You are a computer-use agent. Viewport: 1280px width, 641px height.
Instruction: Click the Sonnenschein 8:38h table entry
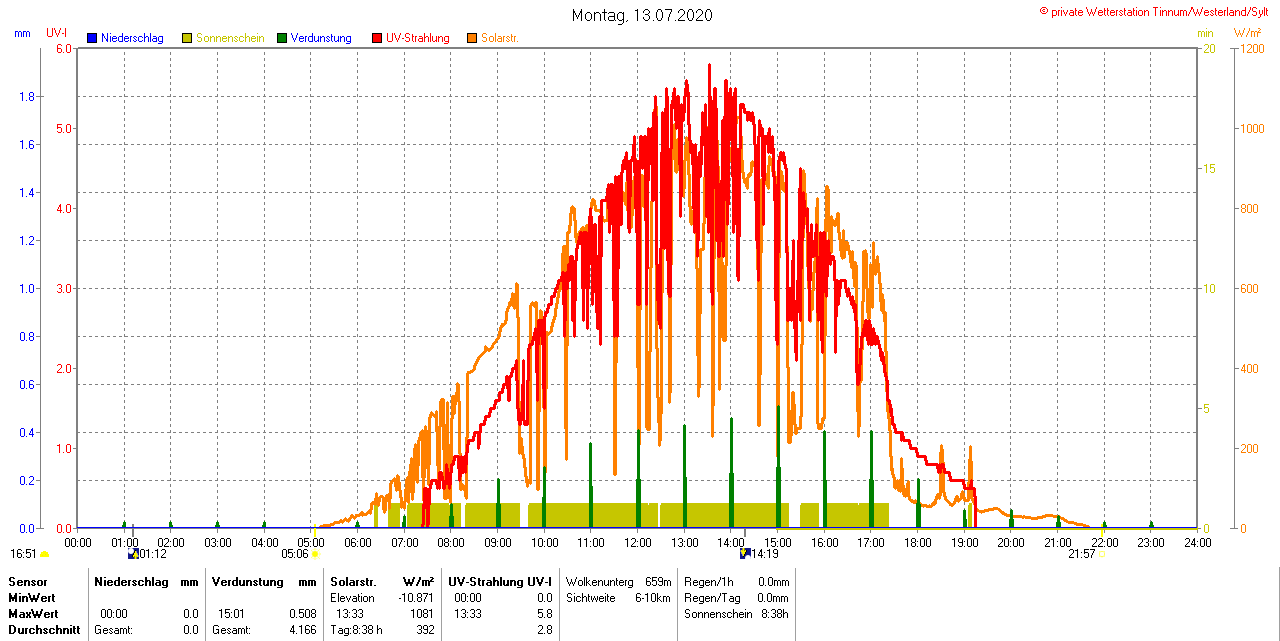[x=736, y=614]
